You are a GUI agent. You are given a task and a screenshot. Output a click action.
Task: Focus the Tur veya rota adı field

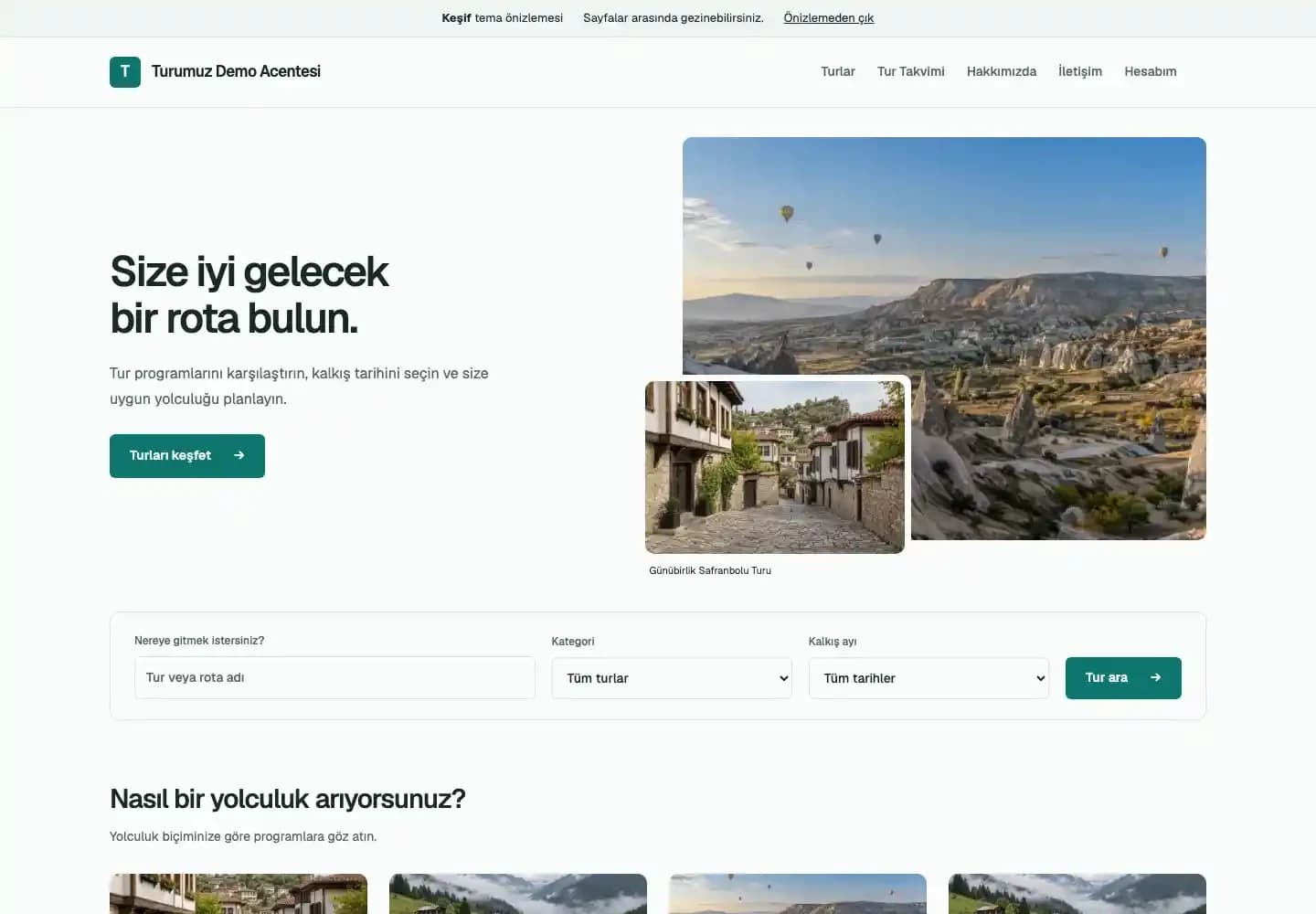point(334,677)
